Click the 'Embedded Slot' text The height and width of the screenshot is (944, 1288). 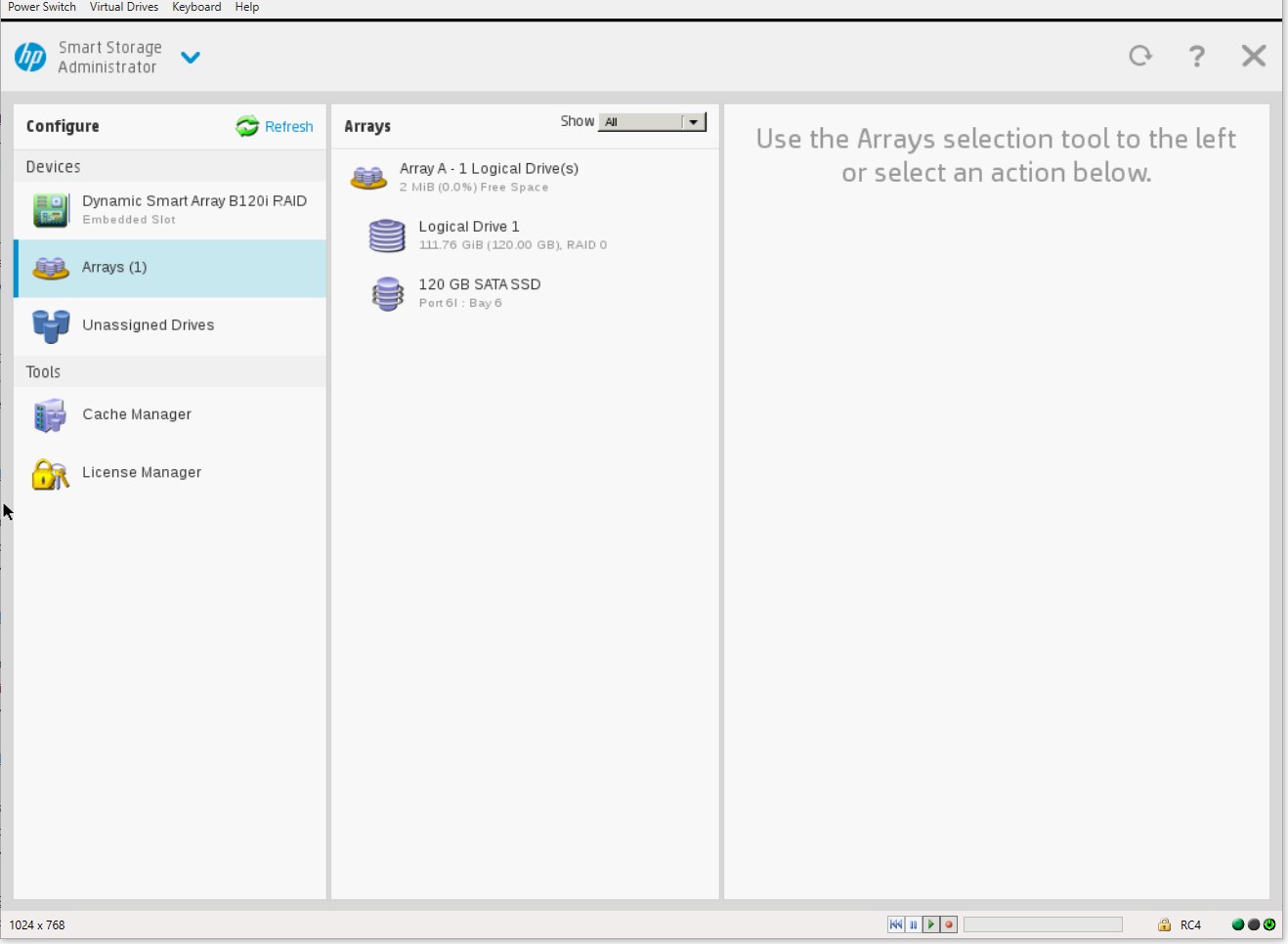tap(129, 220)
